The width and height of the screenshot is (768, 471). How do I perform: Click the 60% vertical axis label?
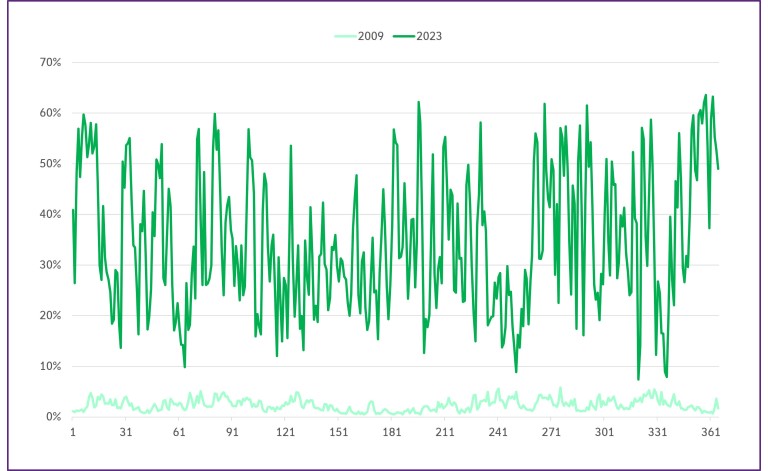pos(51,113)
